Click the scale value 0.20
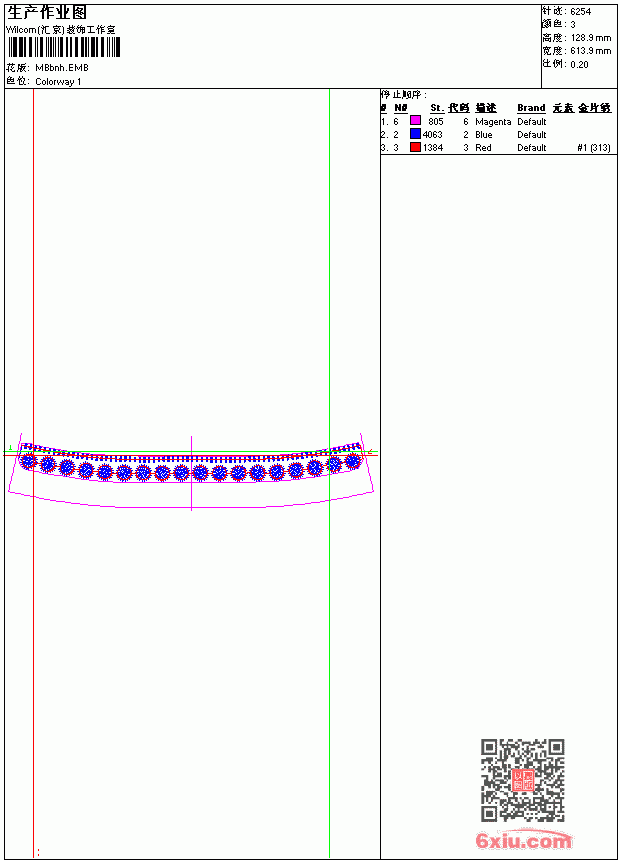The width and height of the screenshot is (620, 860). [x=579, y=64]
